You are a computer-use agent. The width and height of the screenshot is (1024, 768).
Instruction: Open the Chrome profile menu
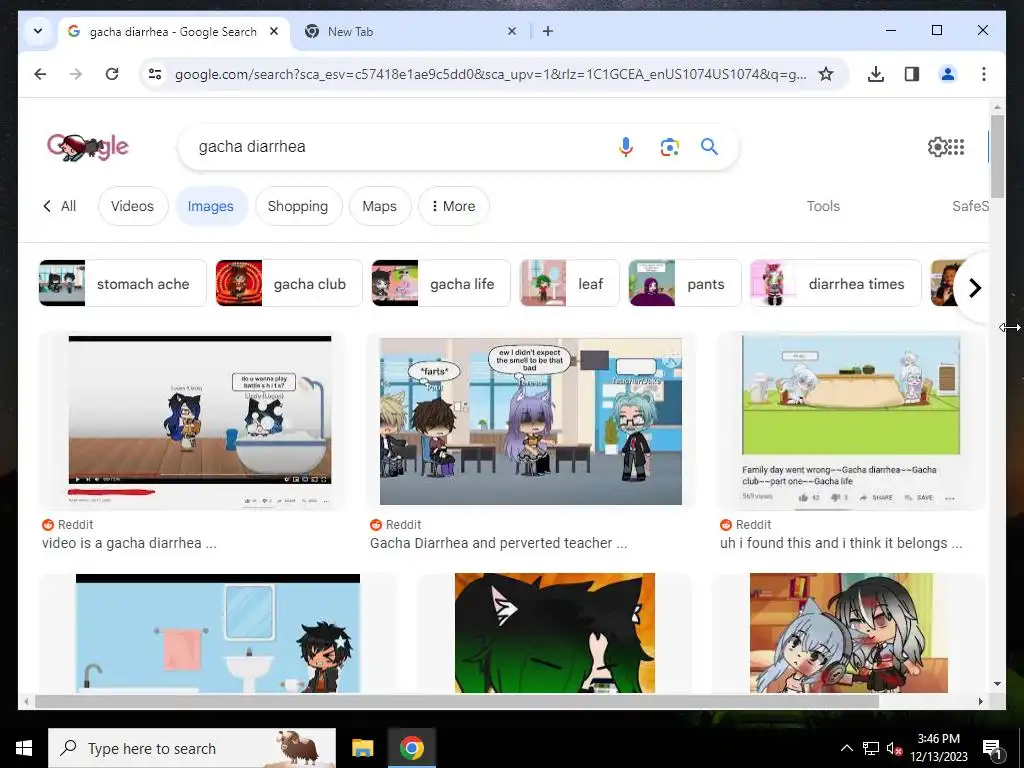[948, 74]
